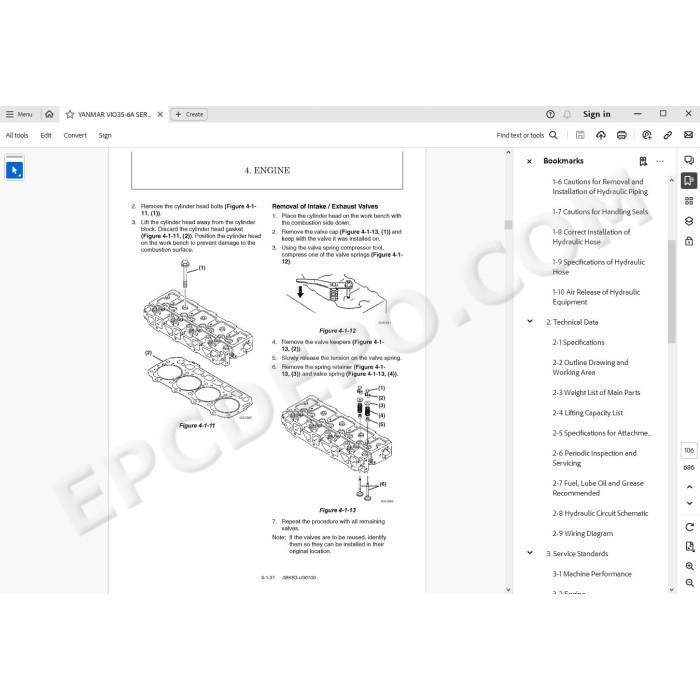Open the hamburger Menu
Screen dimensions: 700x700
coord(19,114)
